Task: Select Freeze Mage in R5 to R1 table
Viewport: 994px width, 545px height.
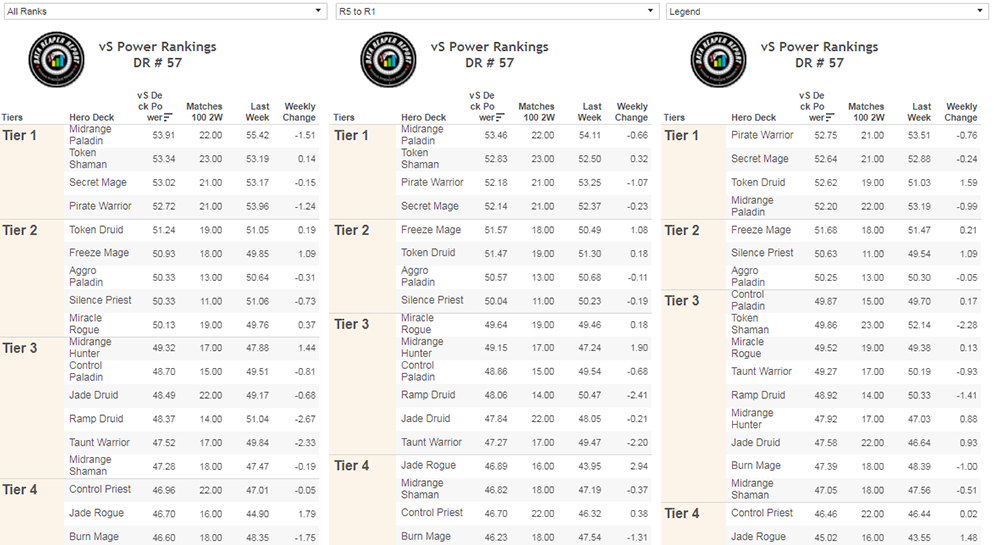Action: (431, 230)
